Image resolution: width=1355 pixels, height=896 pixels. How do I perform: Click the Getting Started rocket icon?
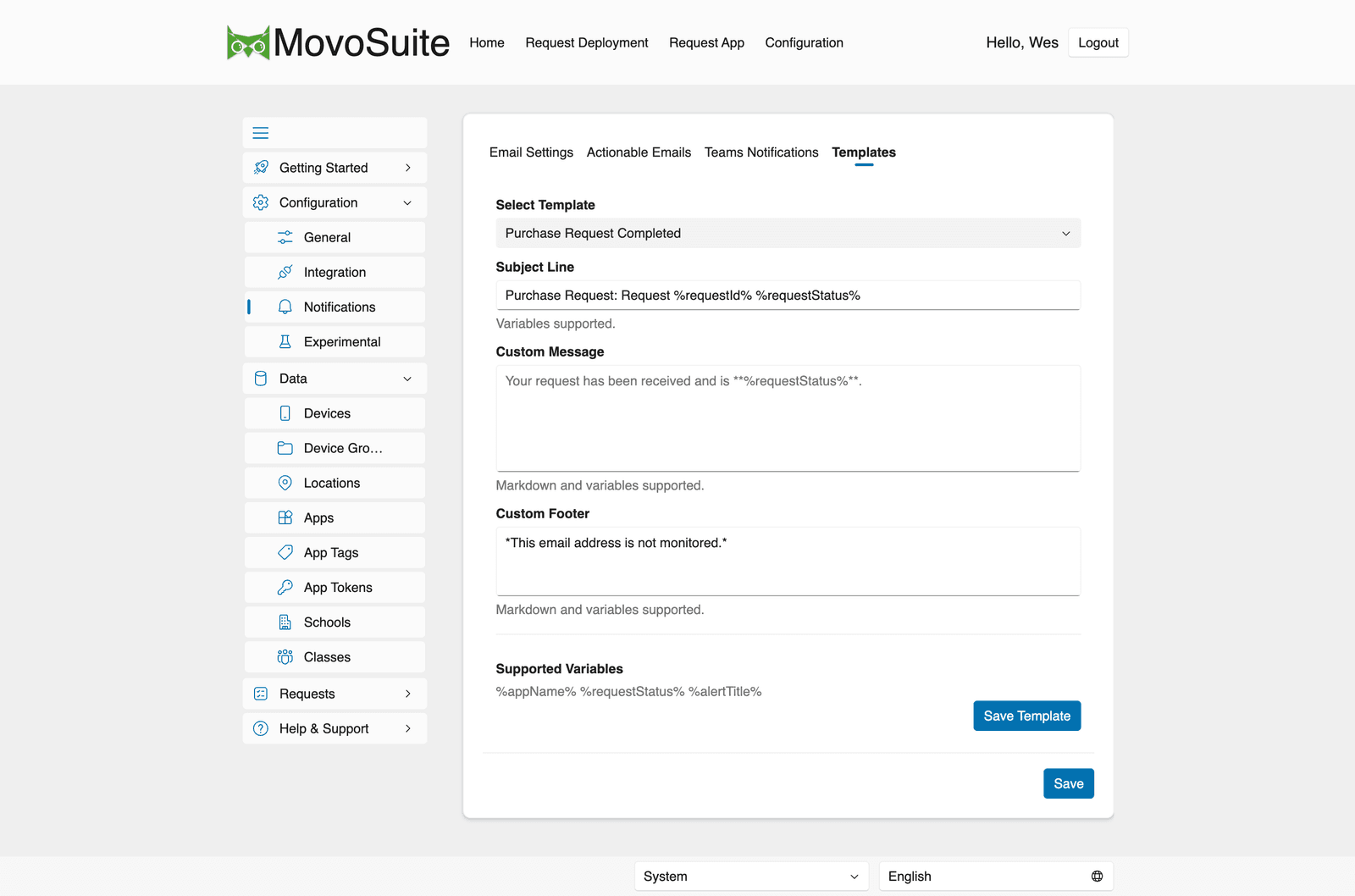261,168
